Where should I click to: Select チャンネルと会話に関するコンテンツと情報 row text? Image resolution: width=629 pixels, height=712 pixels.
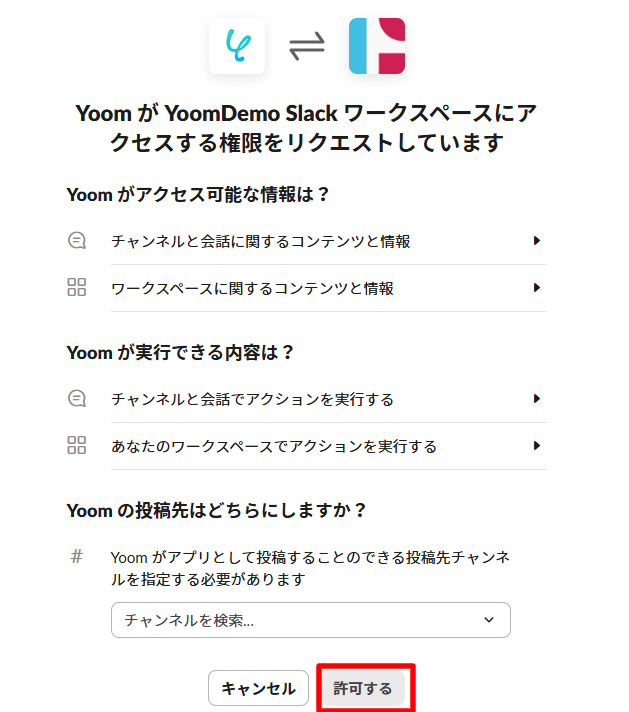pyautogui.click(x=261, y=241)
